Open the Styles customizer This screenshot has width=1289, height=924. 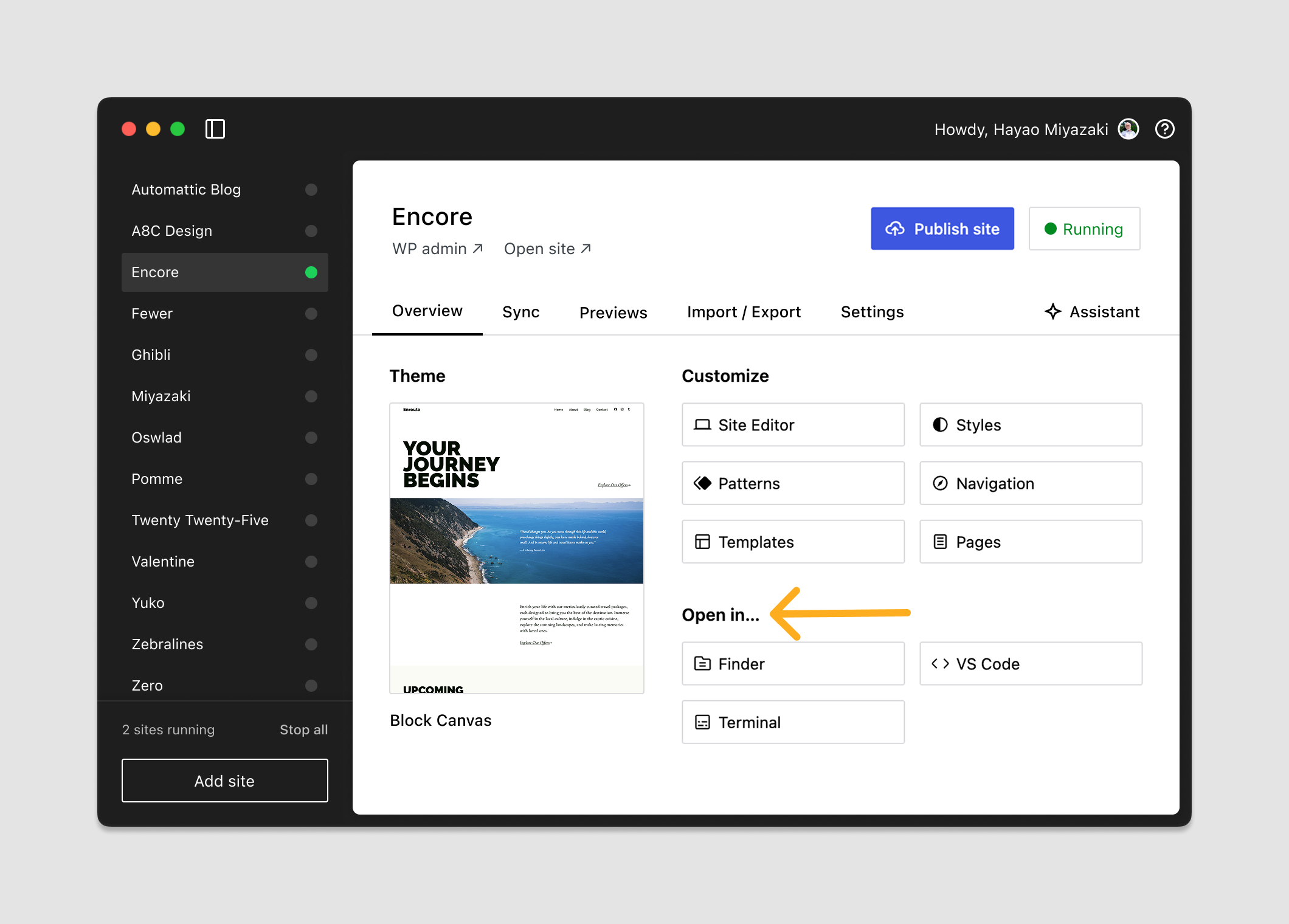[x=1030, y=424]
